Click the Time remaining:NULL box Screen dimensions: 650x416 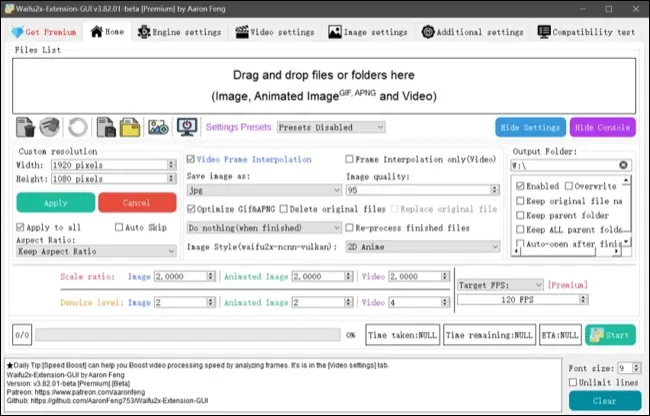489,335
